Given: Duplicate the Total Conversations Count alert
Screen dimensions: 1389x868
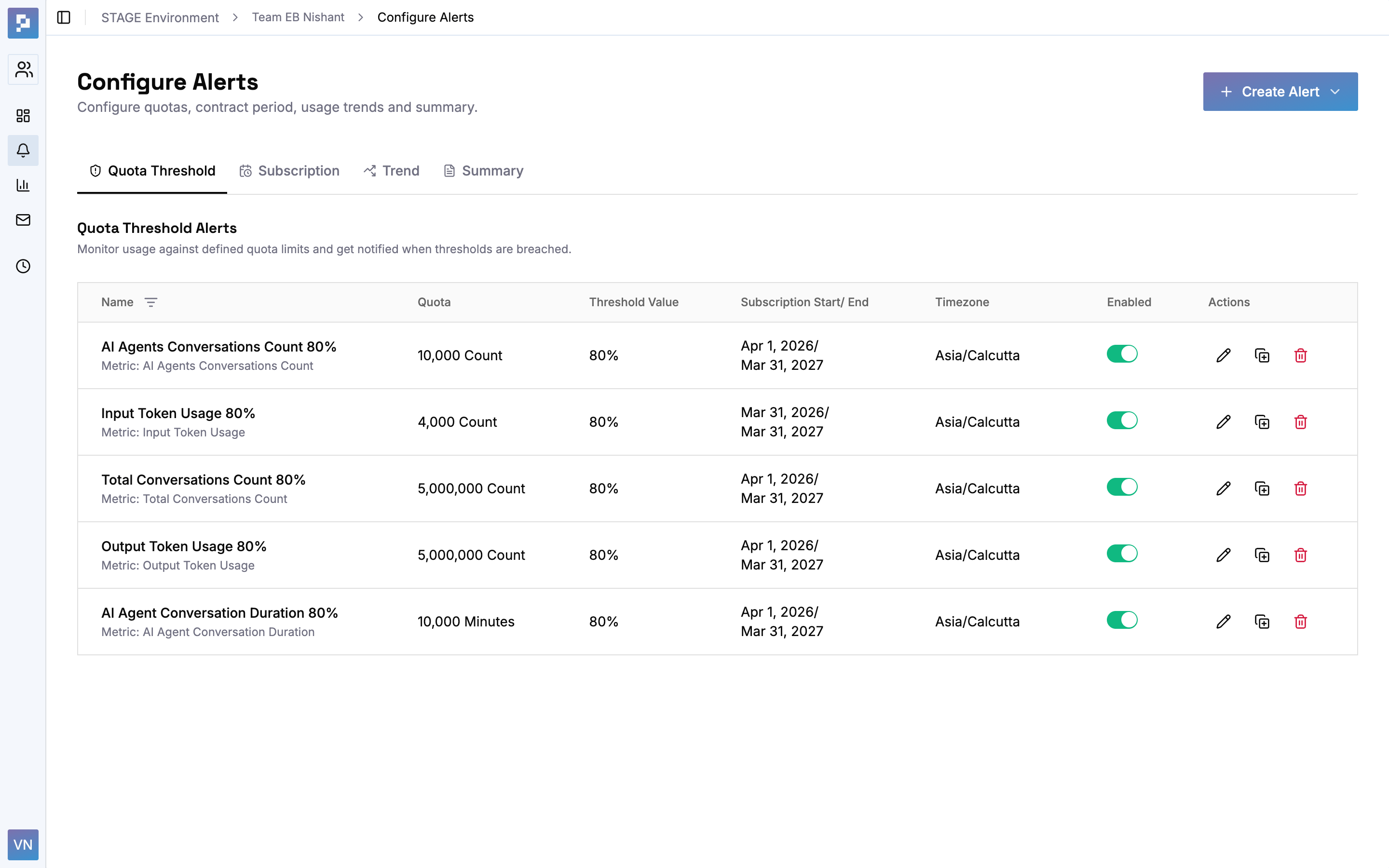Looking at the screenshot, I should point(1262,488).
